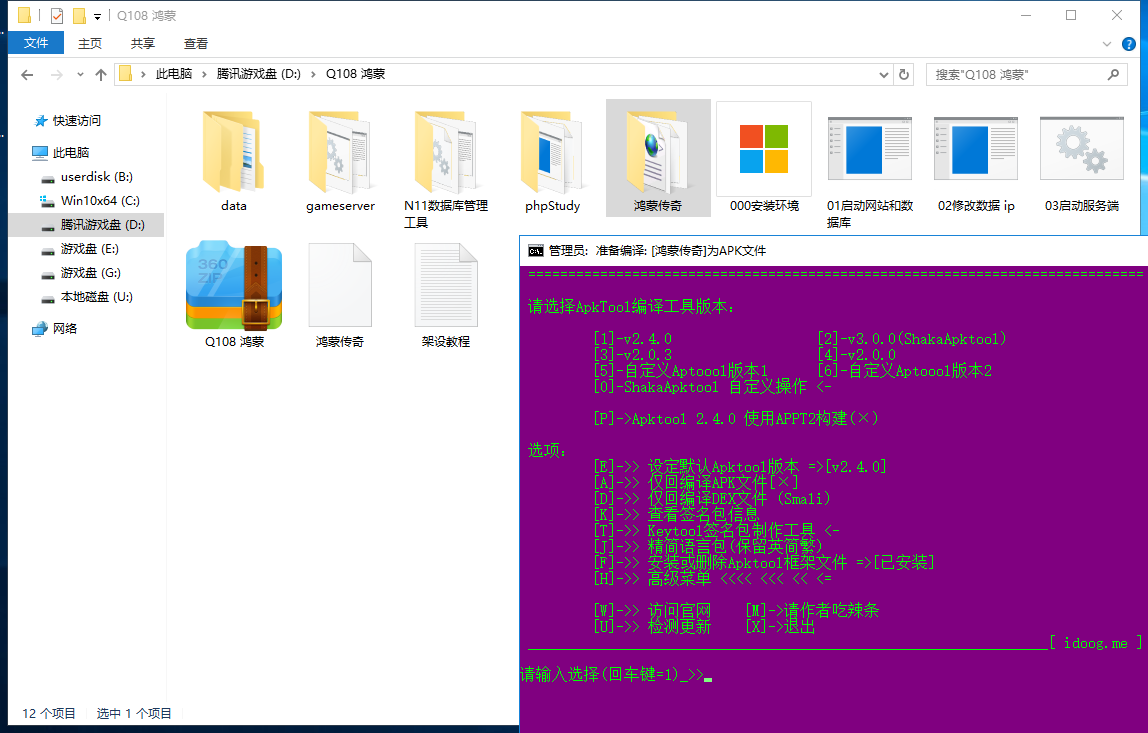Image resolution: width=1148 pixels, height=733 pixels.
Task: Click [K]->> 查看签名包信息 console line
Action: pyautogui.click(x=676, y=515)
